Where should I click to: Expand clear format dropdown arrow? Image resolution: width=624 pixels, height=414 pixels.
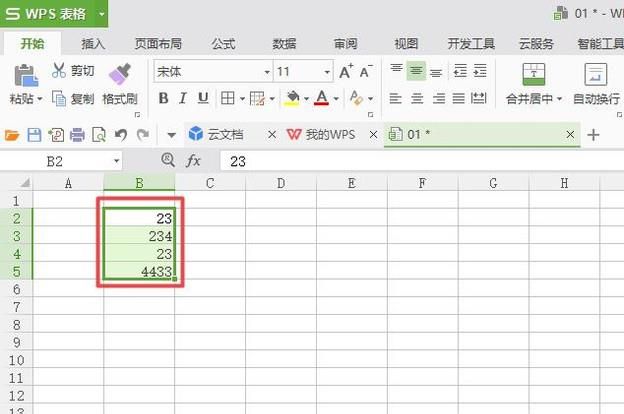[370, 98]
